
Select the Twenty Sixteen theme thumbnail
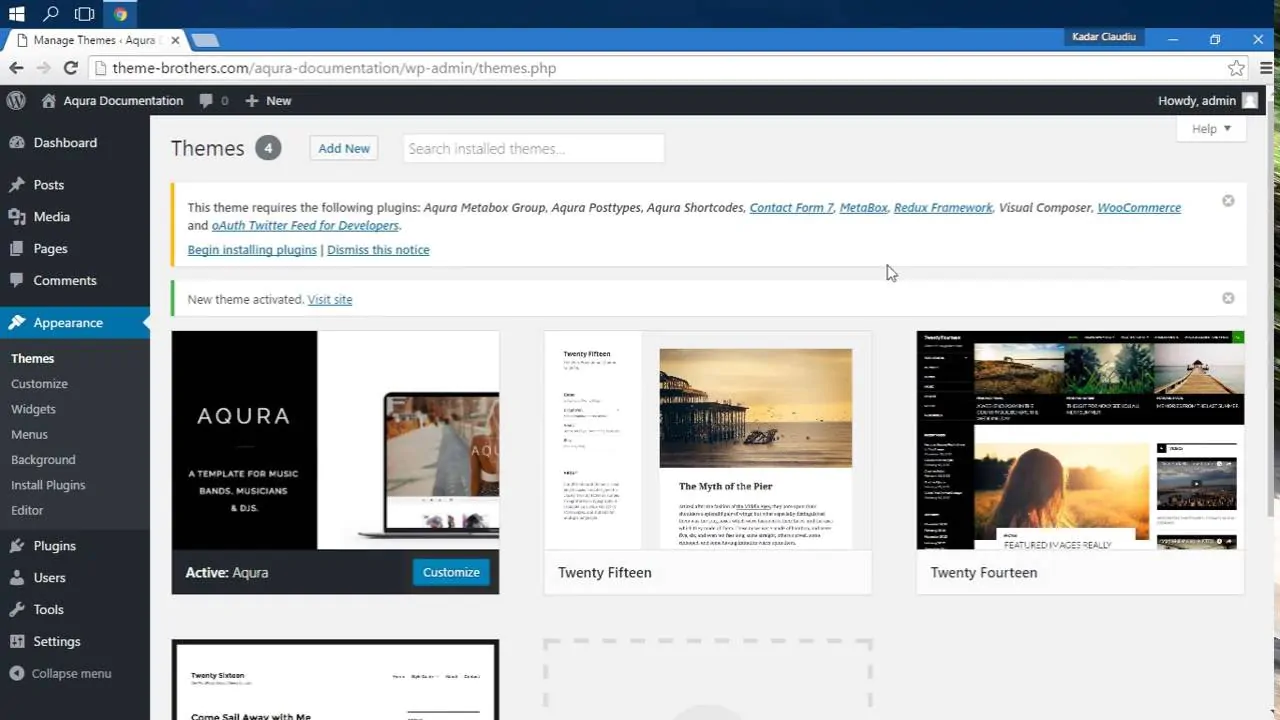pos(335,680)
